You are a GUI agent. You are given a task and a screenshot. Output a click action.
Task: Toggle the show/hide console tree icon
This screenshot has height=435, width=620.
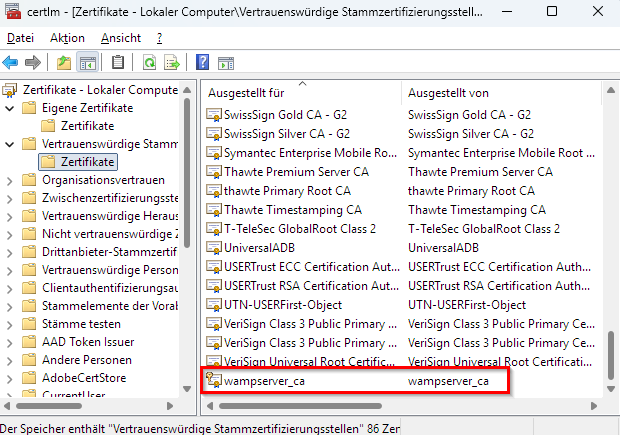[x=88, y=63]
